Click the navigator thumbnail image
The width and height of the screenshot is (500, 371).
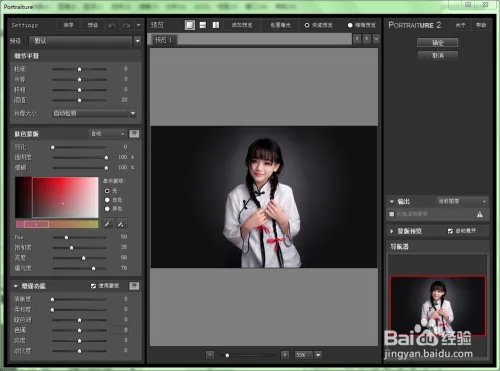tap(438, 306)
